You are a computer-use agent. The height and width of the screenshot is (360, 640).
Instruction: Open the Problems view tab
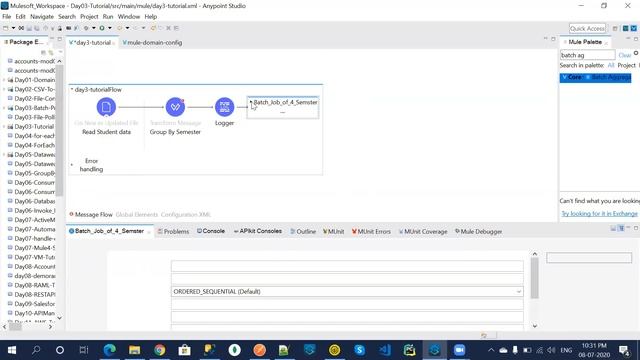point(173,231)
